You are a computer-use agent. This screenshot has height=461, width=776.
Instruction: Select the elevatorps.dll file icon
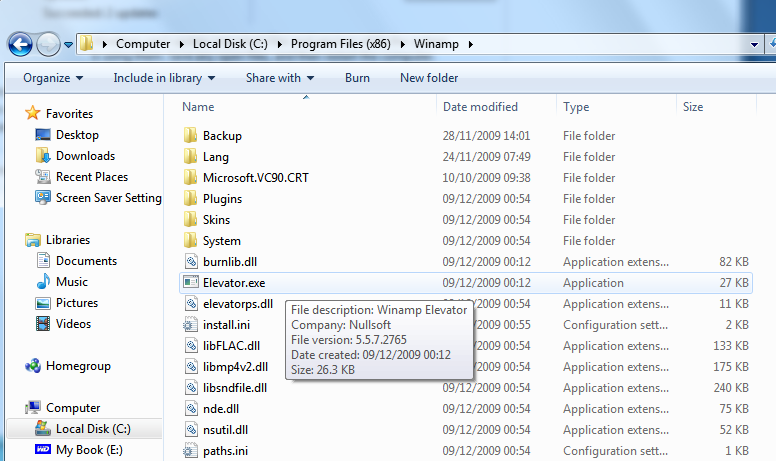click(x=191, y=304)
